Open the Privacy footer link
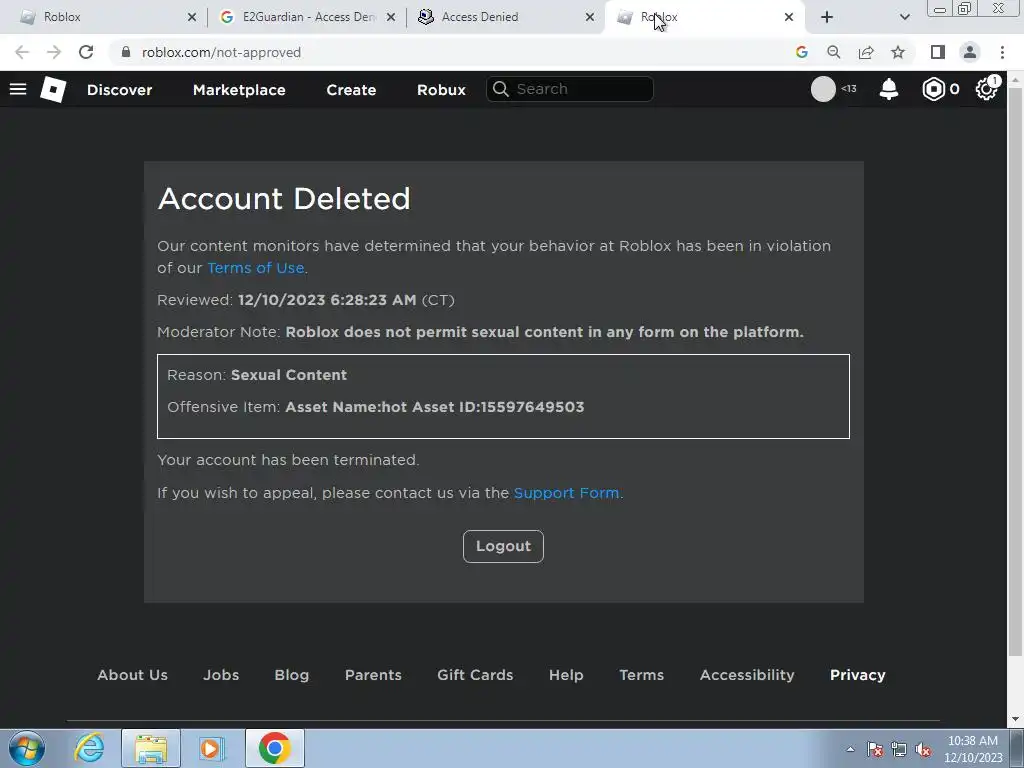The image size is (1024, 768). (857, 675)
